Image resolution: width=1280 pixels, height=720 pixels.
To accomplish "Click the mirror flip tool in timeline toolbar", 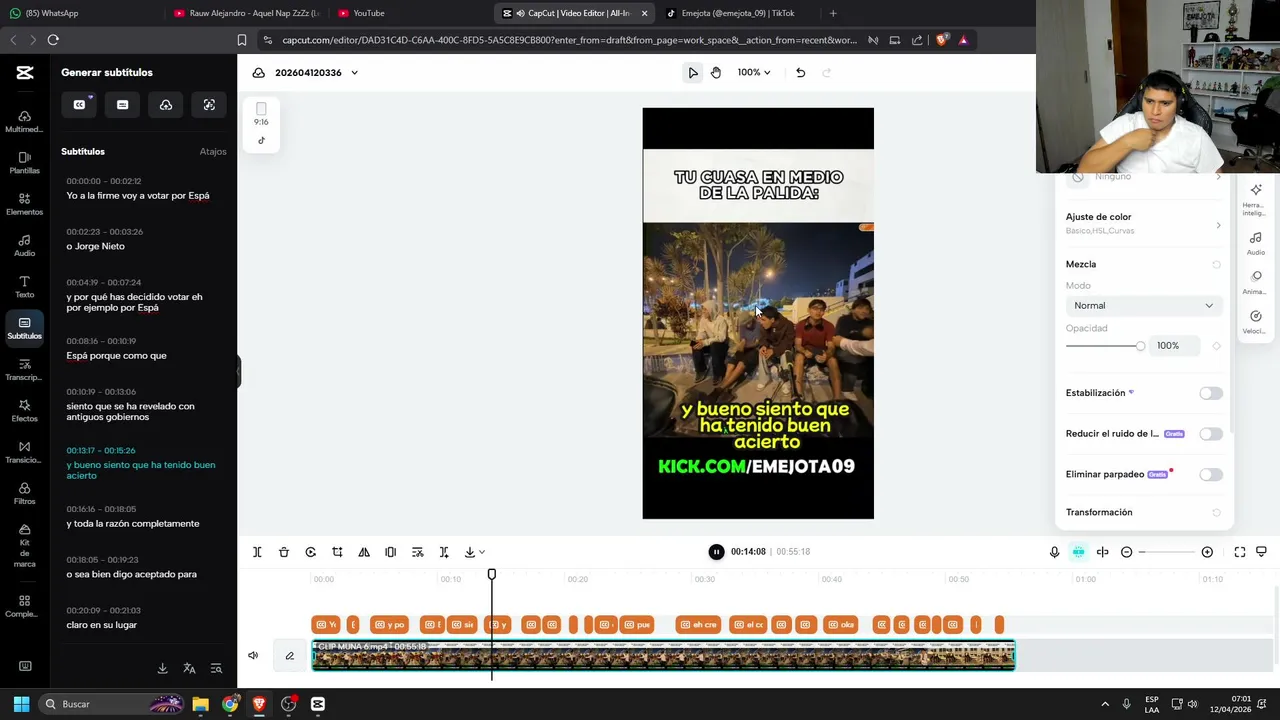I will [x=364, y=552].
